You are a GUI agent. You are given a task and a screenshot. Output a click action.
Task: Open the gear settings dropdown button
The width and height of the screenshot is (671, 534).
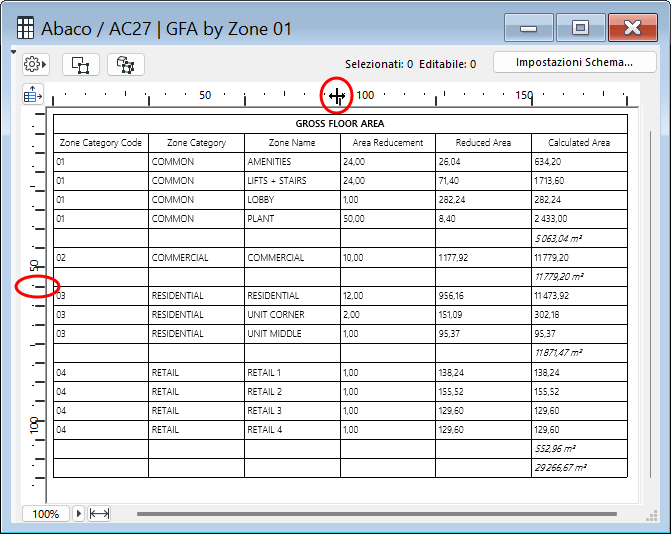[36, 65]
